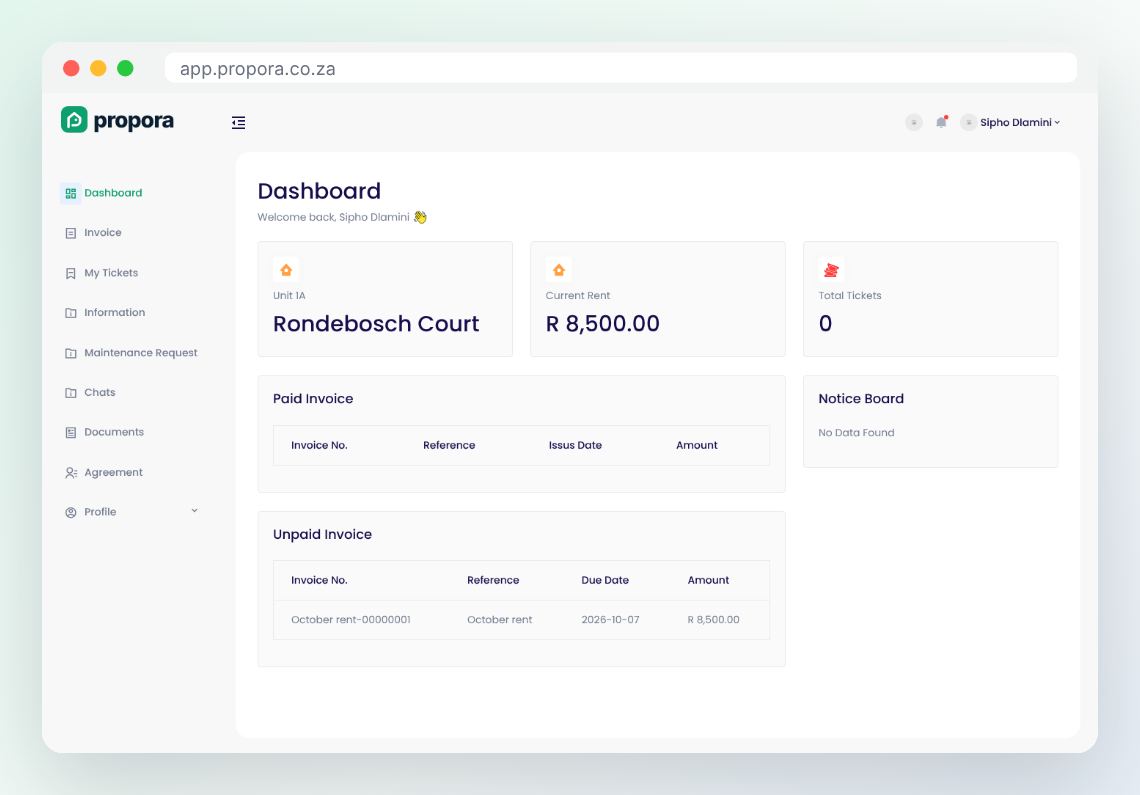
Task: Open invoice October rent-00000001
Action: click(350, 620)
